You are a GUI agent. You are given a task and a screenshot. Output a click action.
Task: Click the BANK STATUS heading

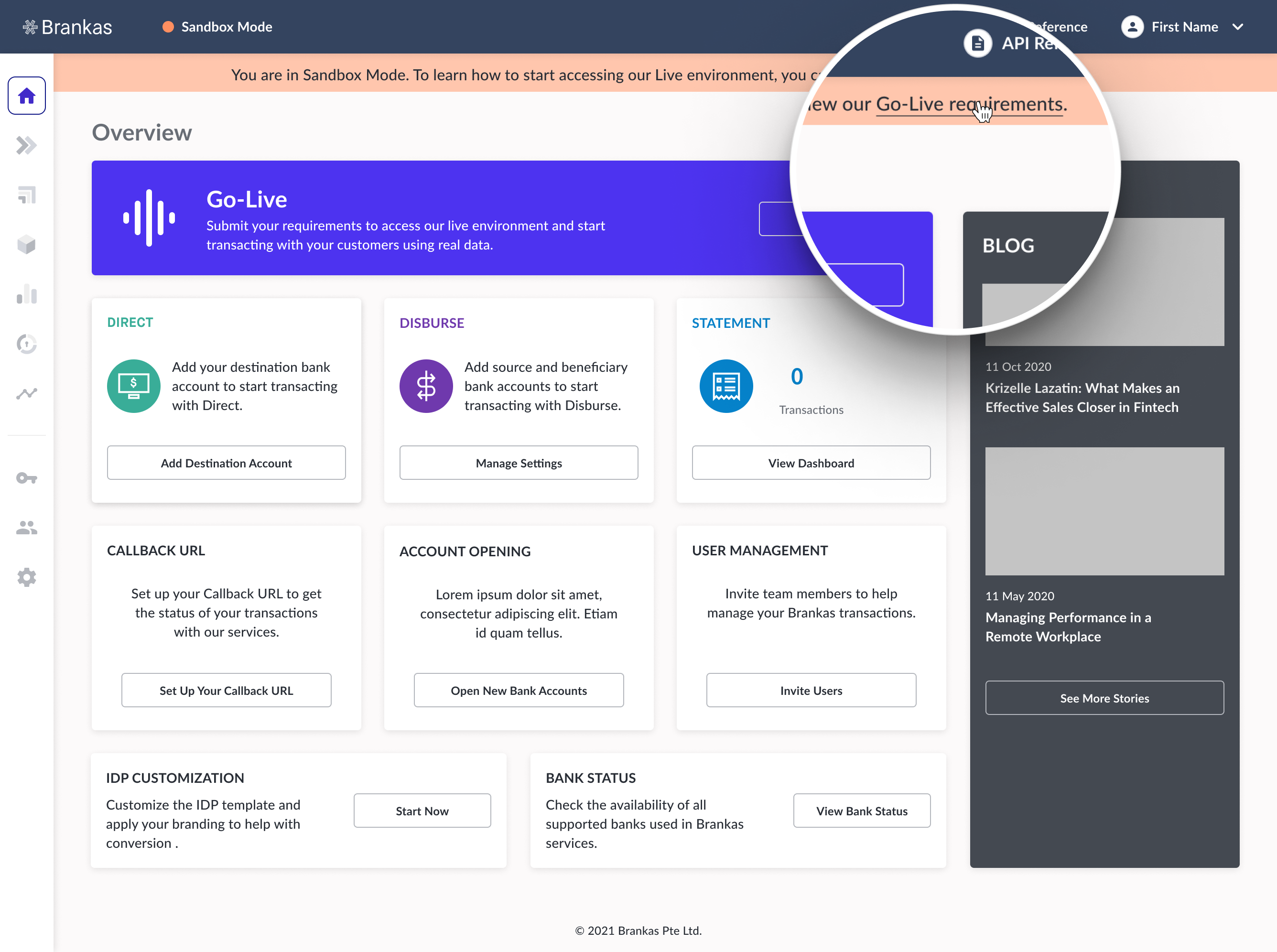click(x=591, y=778)
